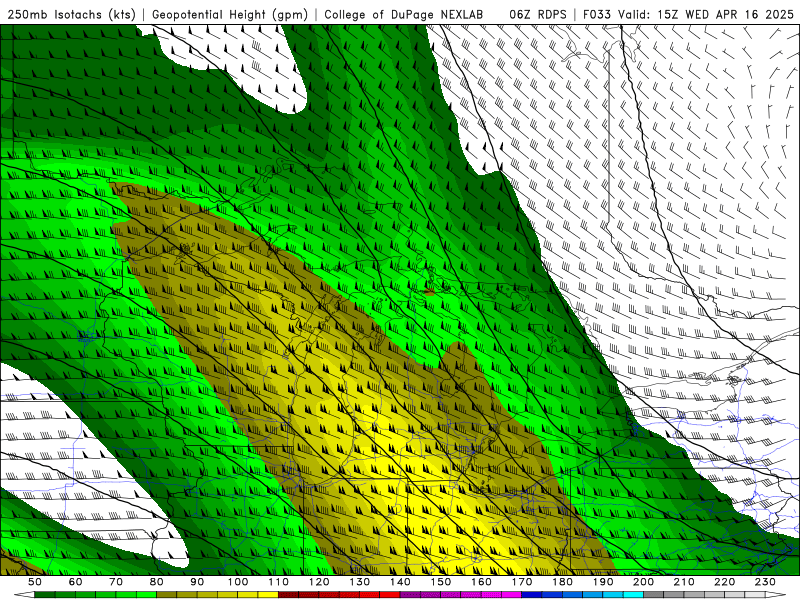This screenshot has height=600, width=800.
Task: Click the "College of DuPage NEXLAB" header text
Action: [404, 14]
